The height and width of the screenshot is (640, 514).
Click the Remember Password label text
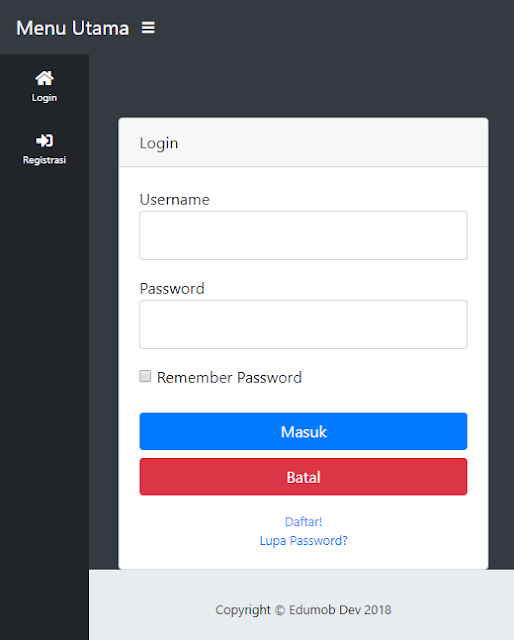point(229,378)
